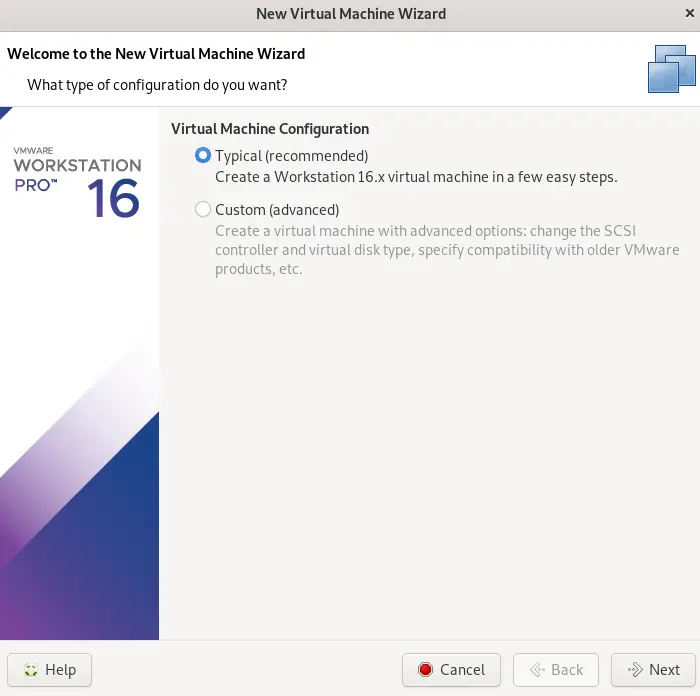Open Help for the wizard
Screen dimensions: 700x696
(x=50, y=670)
